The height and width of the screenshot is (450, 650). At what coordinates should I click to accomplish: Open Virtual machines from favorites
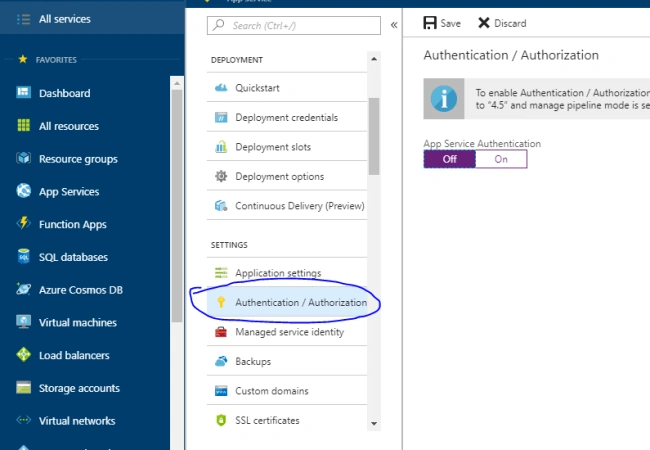coord(85,322)
